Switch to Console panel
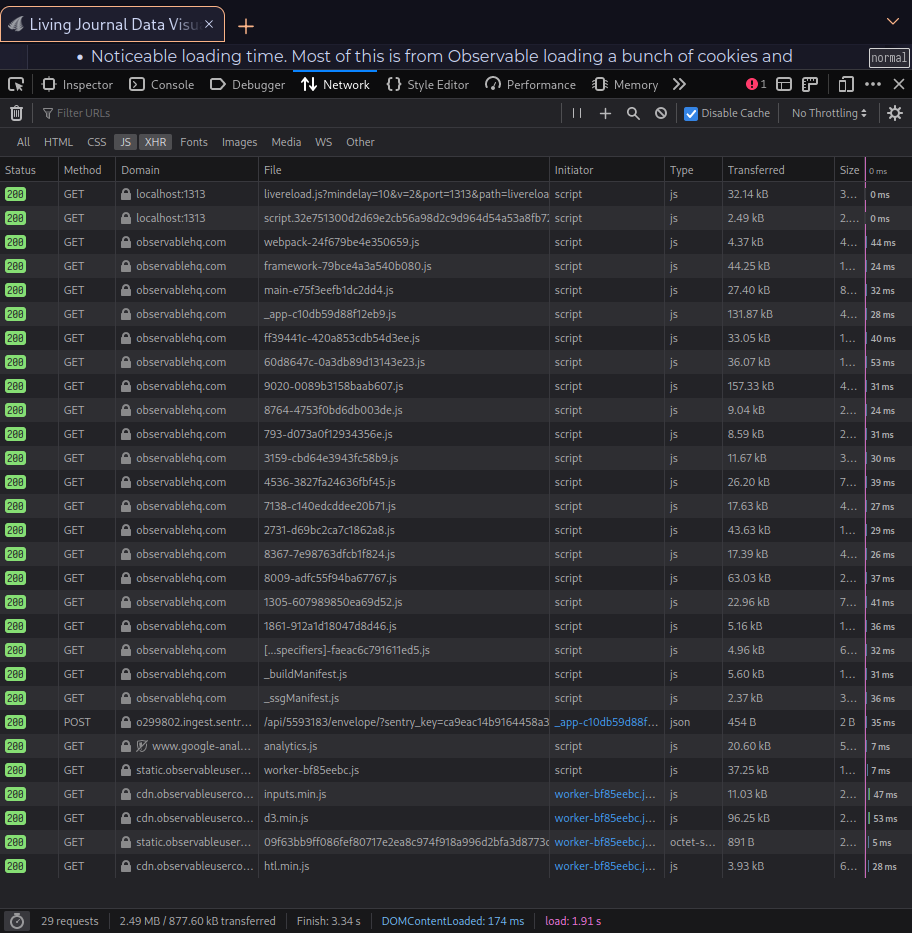This screenshot has height=933, width=912. pyautogui.click(x=162, y=84)
